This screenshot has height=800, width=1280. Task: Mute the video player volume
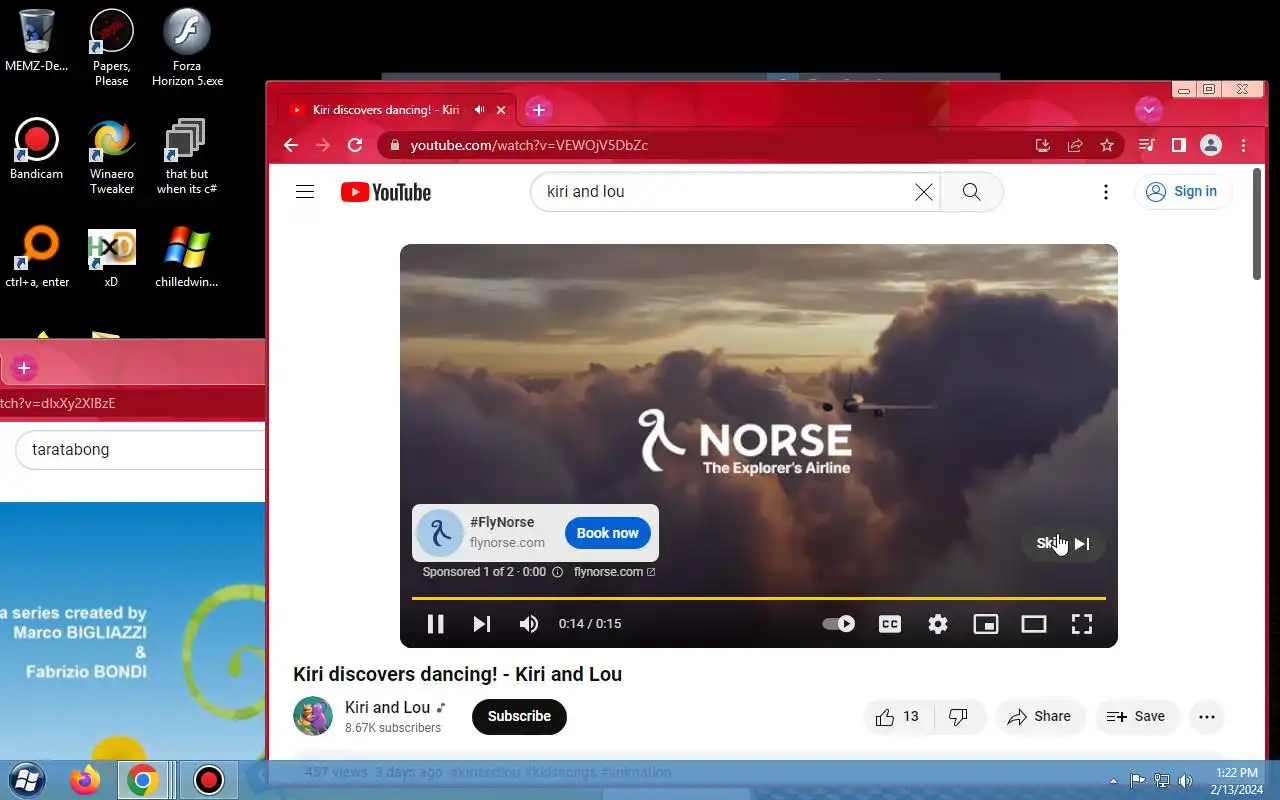click(529, 624)
